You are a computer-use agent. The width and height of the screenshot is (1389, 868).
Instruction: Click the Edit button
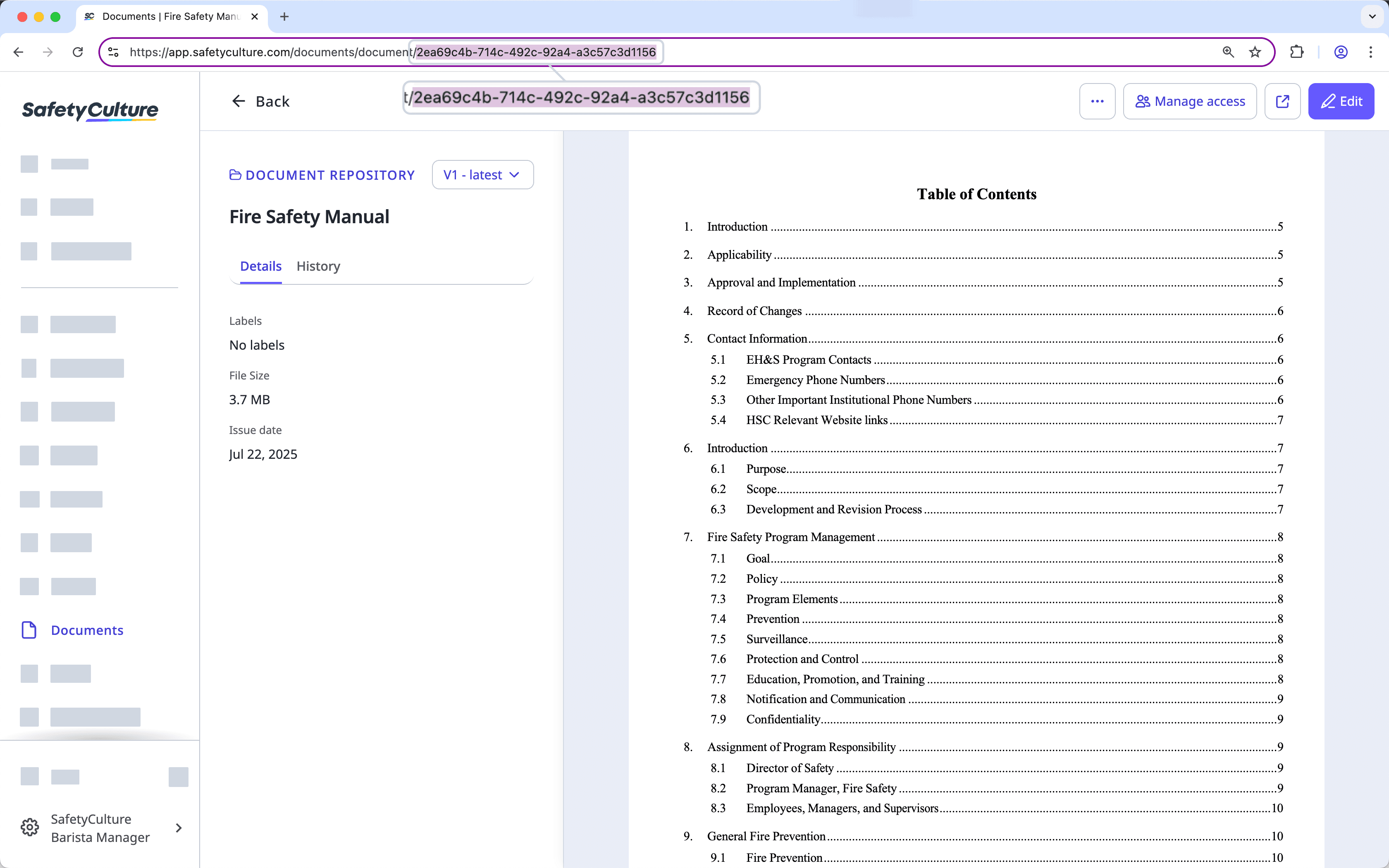[1341, 101]
